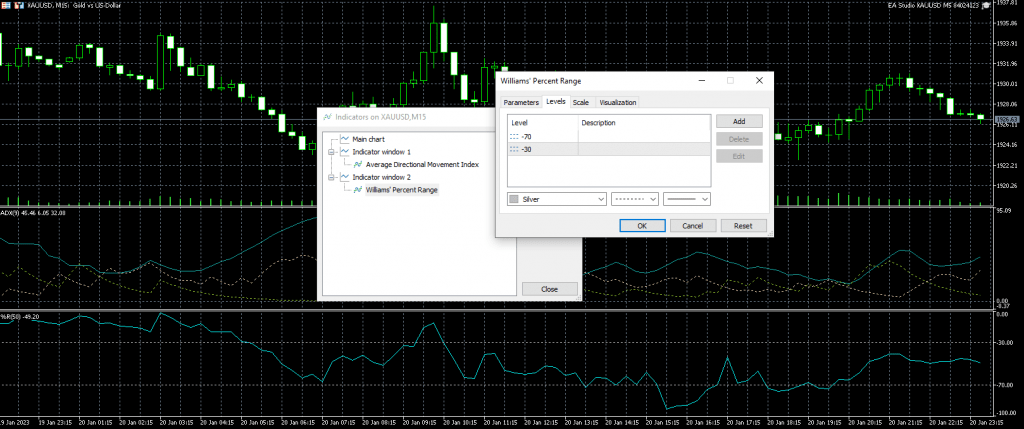Open the line width dropdown

point(687,199)
